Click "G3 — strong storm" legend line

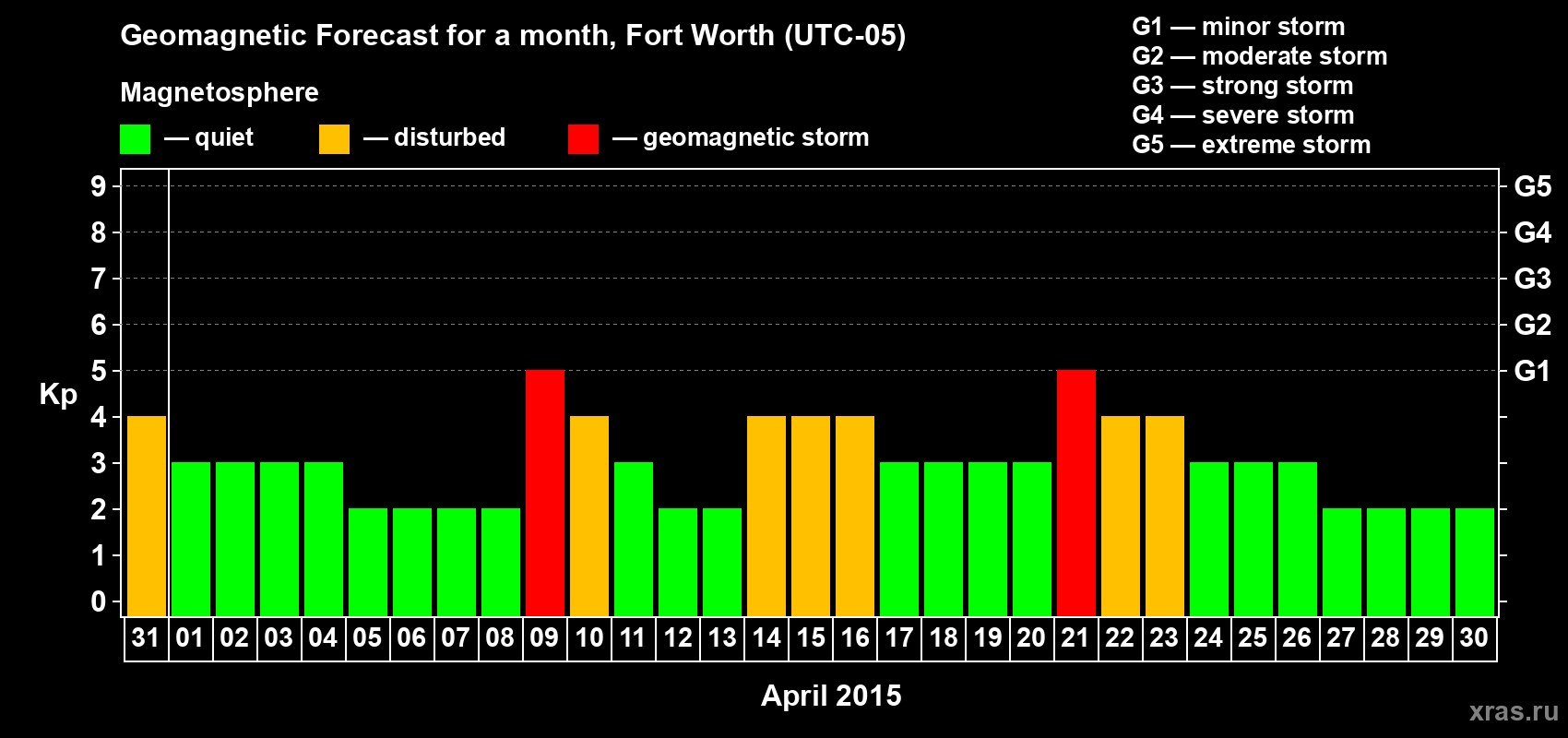[x=1242, y=86]
